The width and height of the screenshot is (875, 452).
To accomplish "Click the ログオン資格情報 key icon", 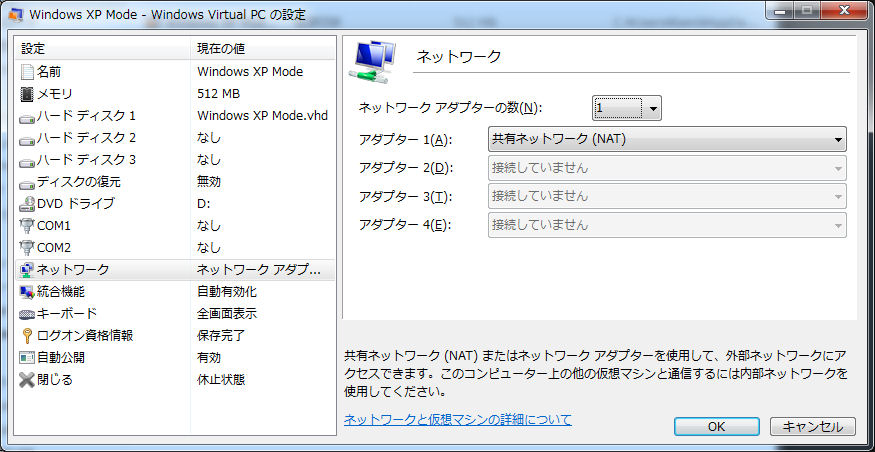I will (x=27, y=335).
